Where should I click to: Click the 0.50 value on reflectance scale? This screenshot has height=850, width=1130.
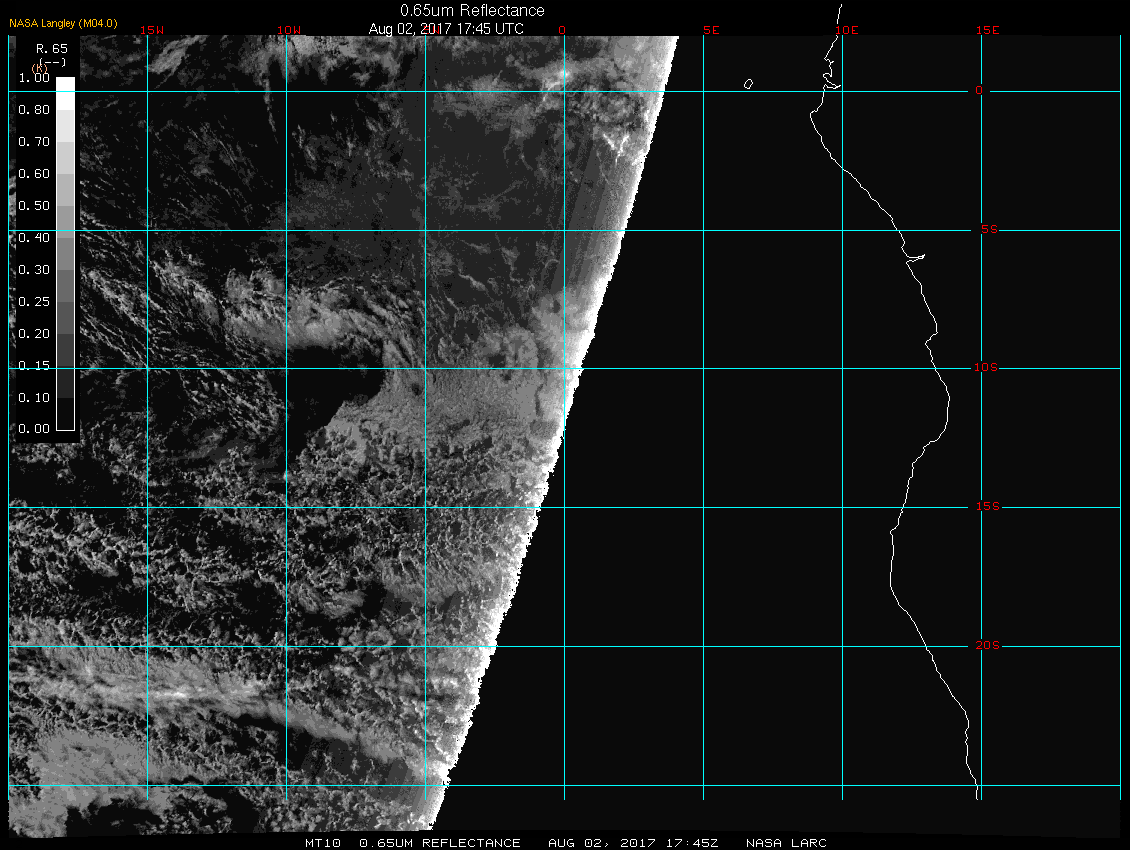[x=34, y=205]
